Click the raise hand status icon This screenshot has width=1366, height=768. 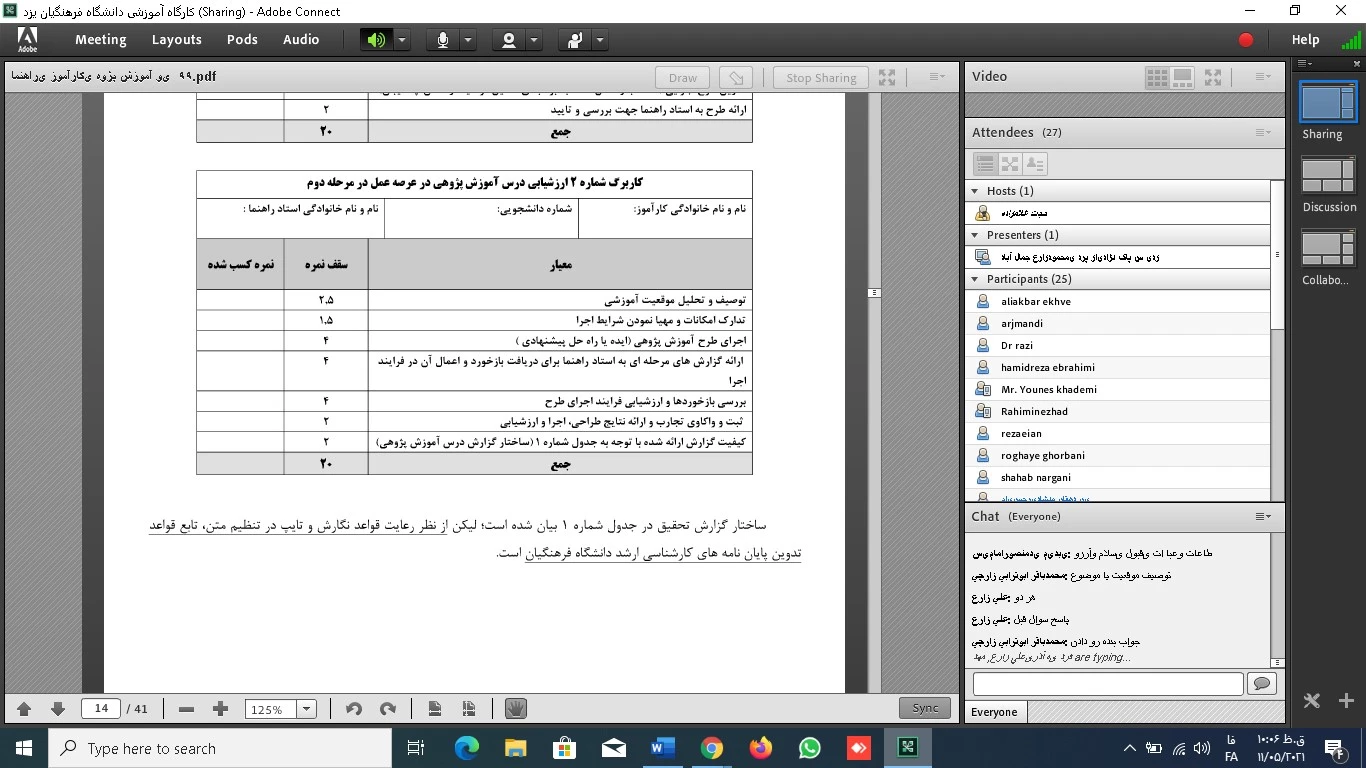[575, 40]
